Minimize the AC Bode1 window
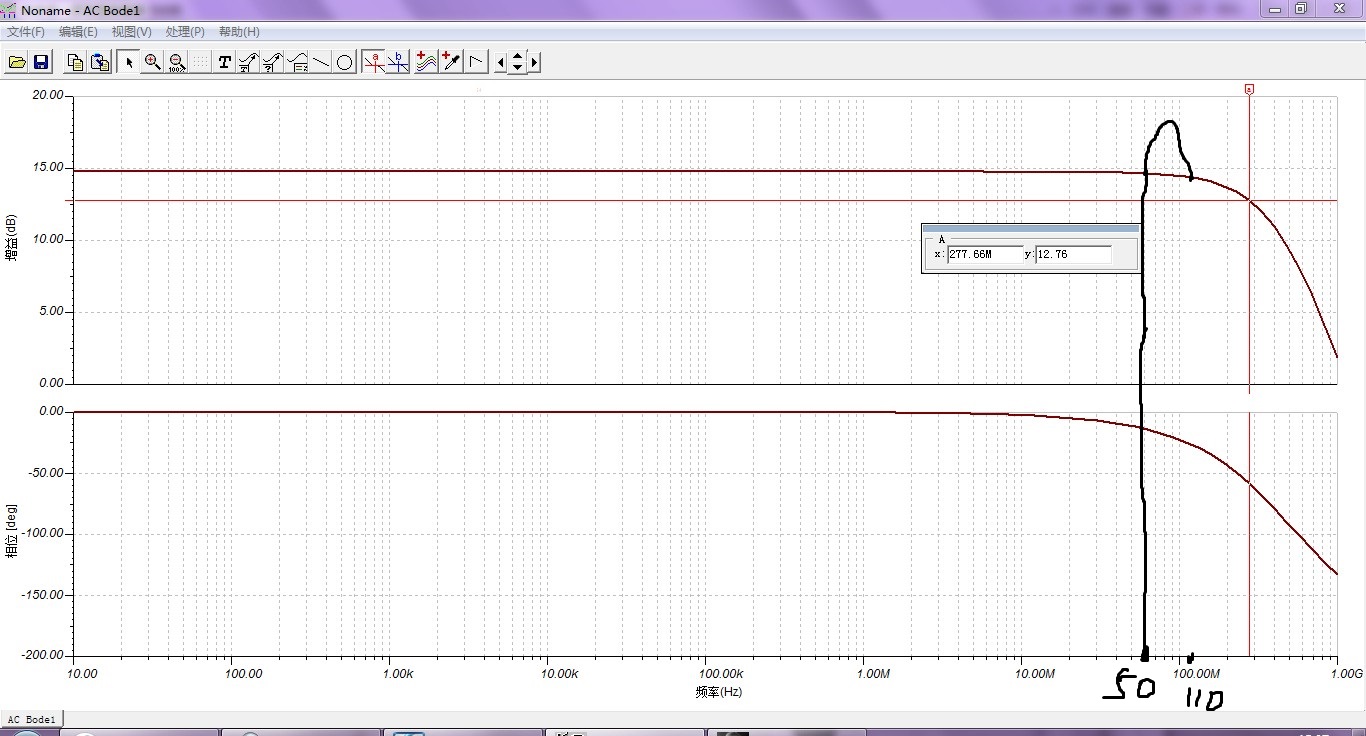1366x736 pixels. [1274, 9]
